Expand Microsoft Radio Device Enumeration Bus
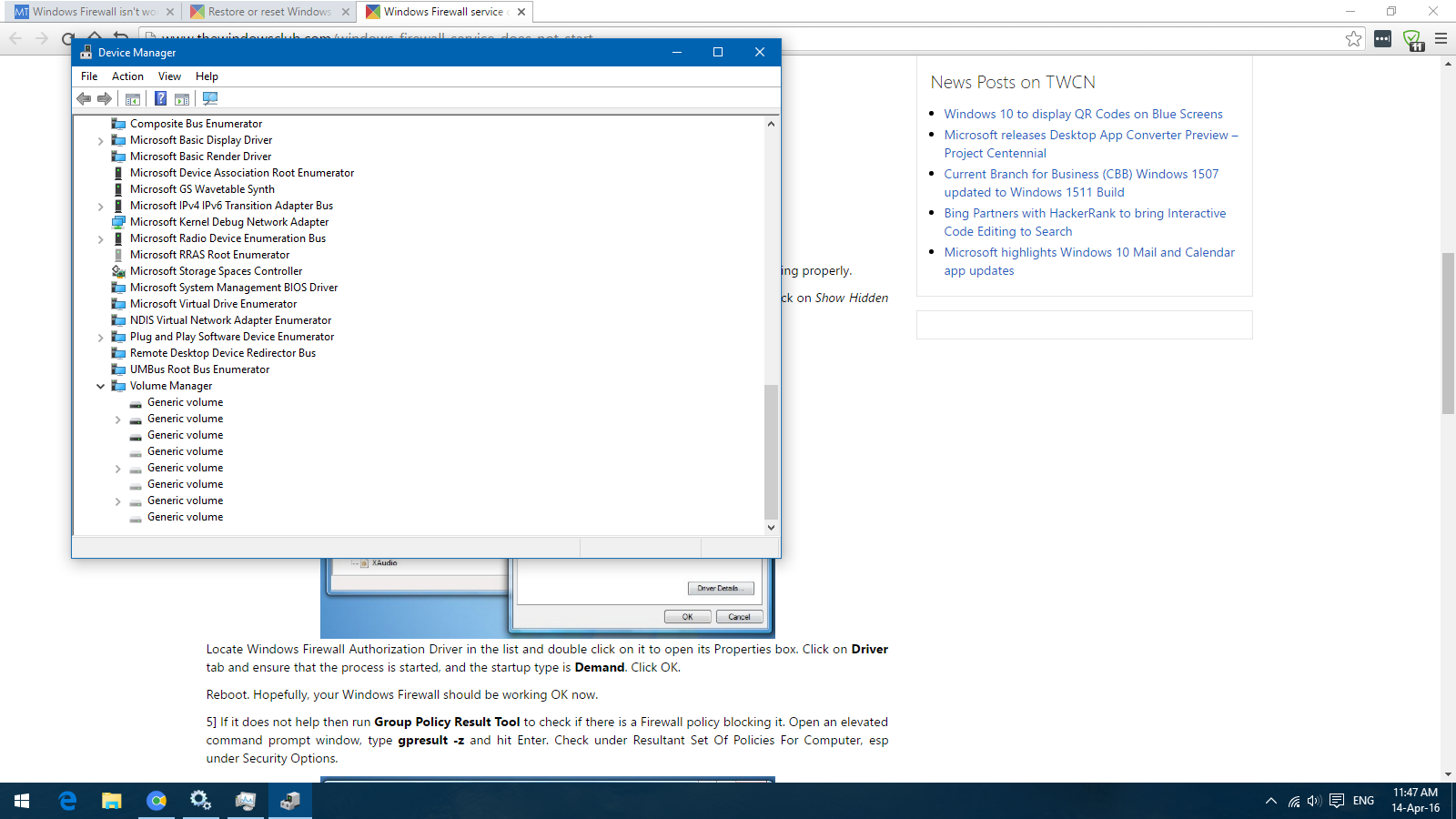This screenshot has height=819, width=1456. pos(100,239)
